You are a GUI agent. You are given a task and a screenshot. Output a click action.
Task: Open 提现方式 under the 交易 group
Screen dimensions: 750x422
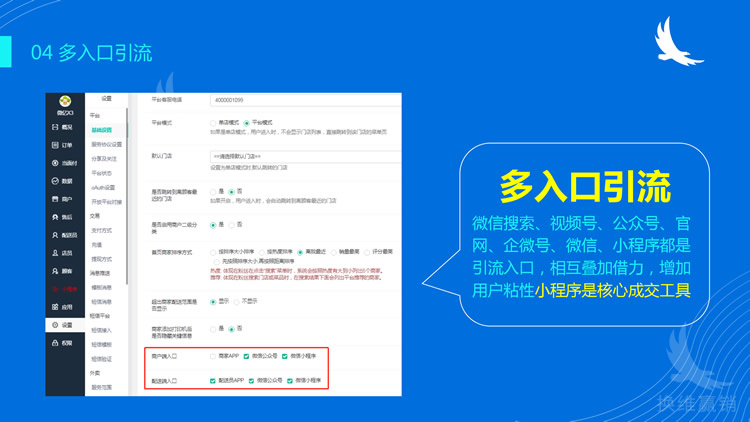[101, 259]
